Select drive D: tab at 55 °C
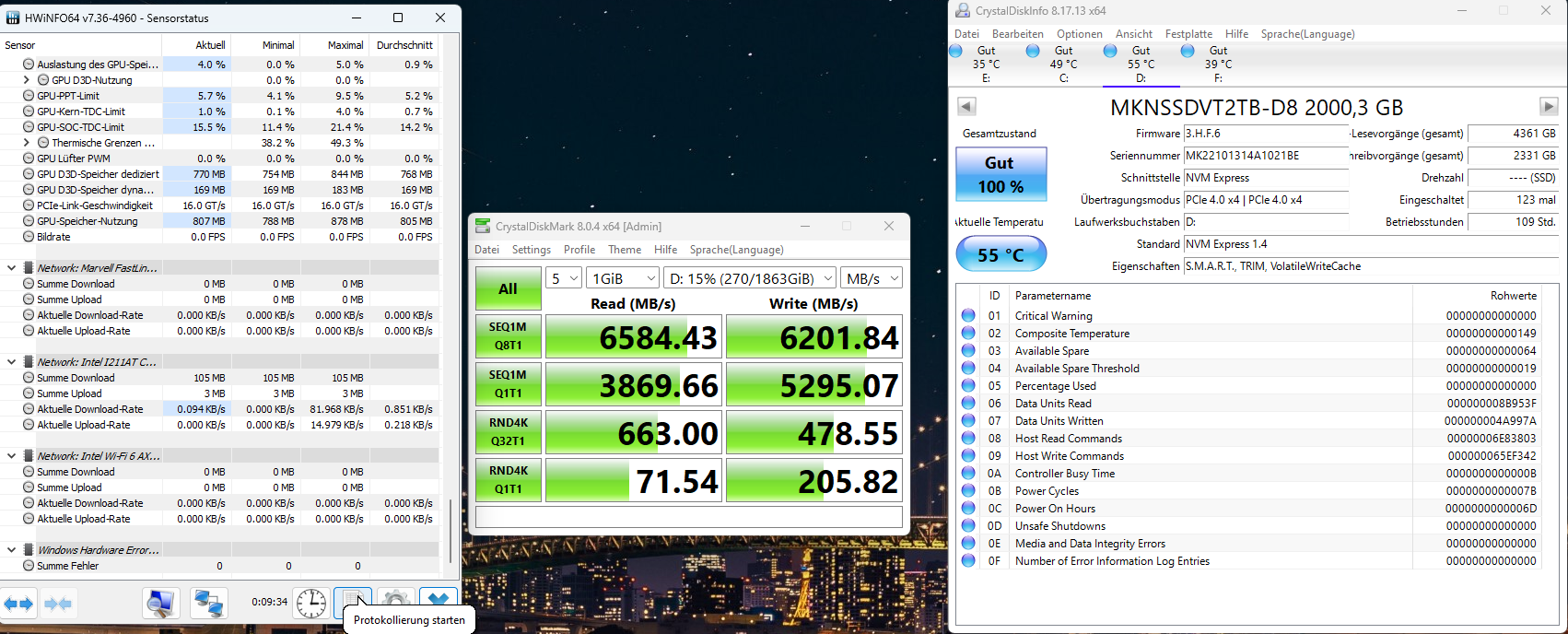 1141,65
